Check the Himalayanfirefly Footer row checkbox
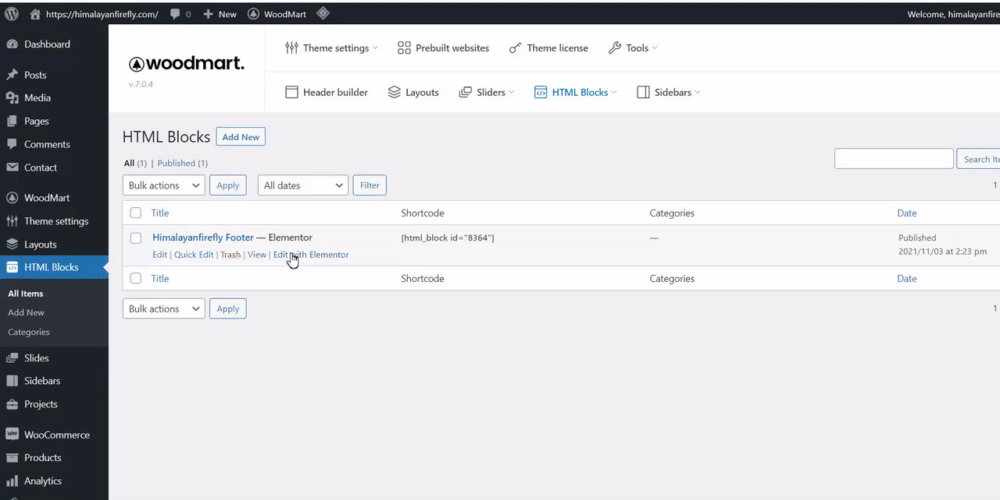This screenshot has height=500, width=1000. point(136,238)
